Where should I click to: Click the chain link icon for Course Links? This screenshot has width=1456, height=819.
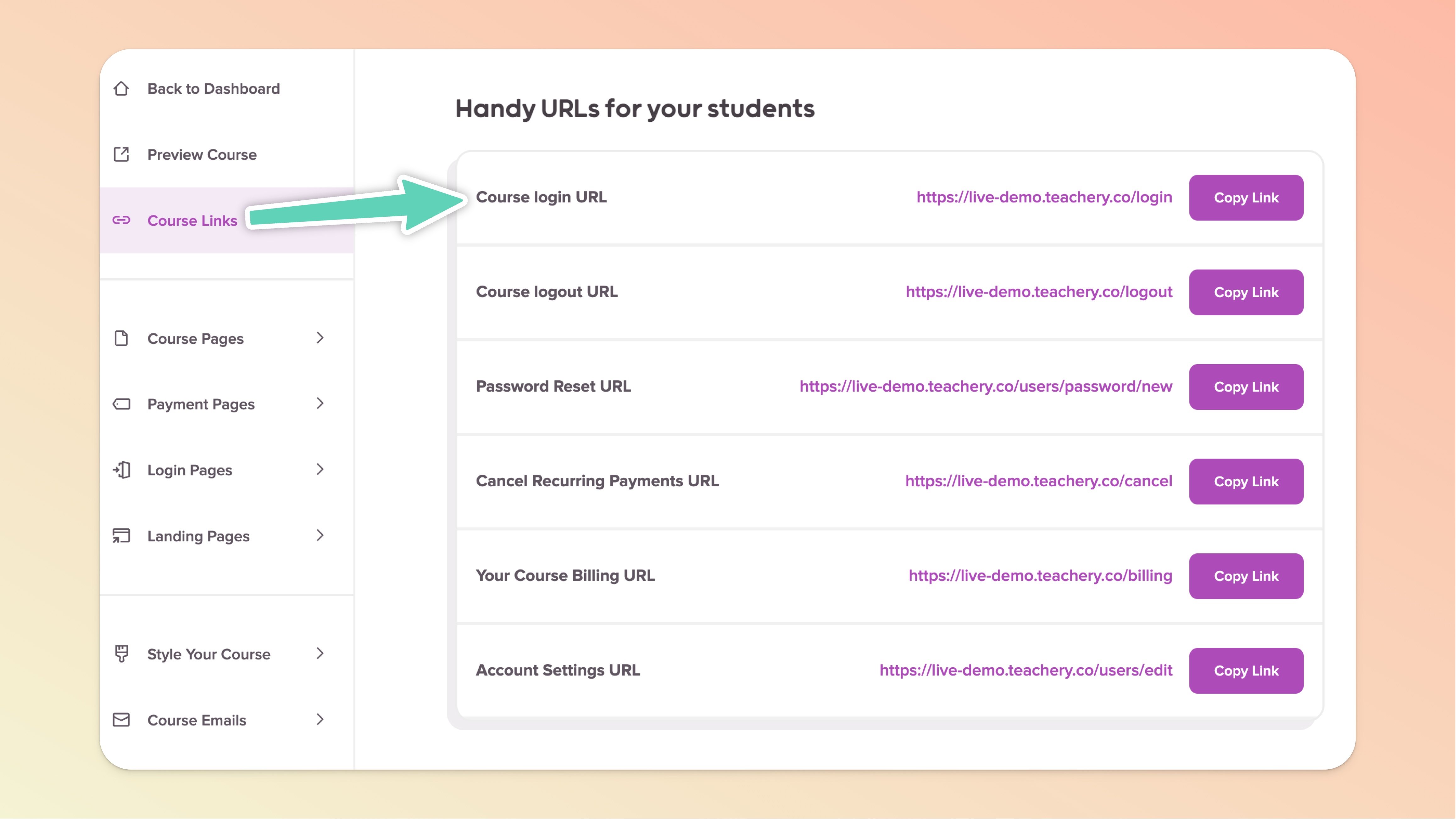(121, 220)
